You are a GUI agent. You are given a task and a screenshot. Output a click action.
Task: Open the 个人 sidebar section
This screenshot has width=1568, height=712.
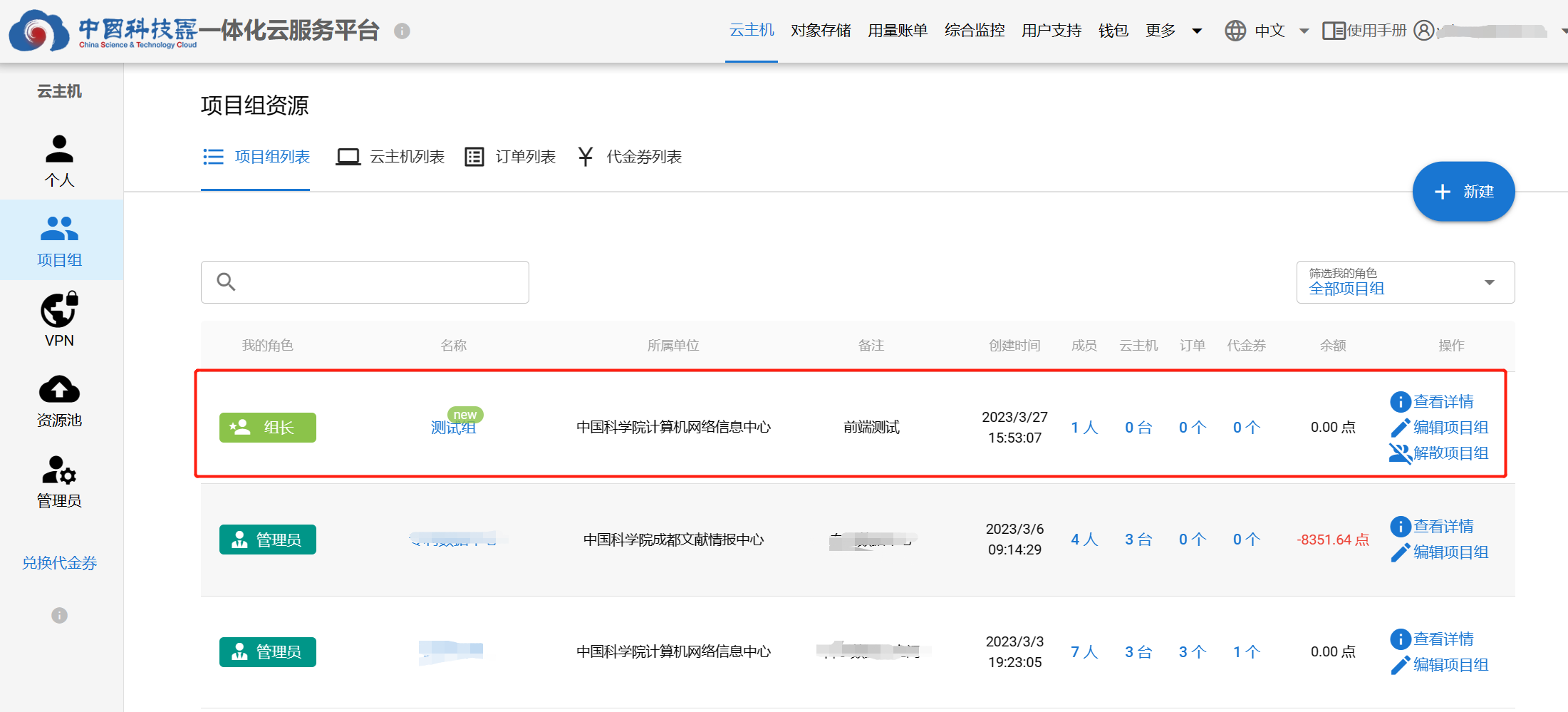pos(59,160)
